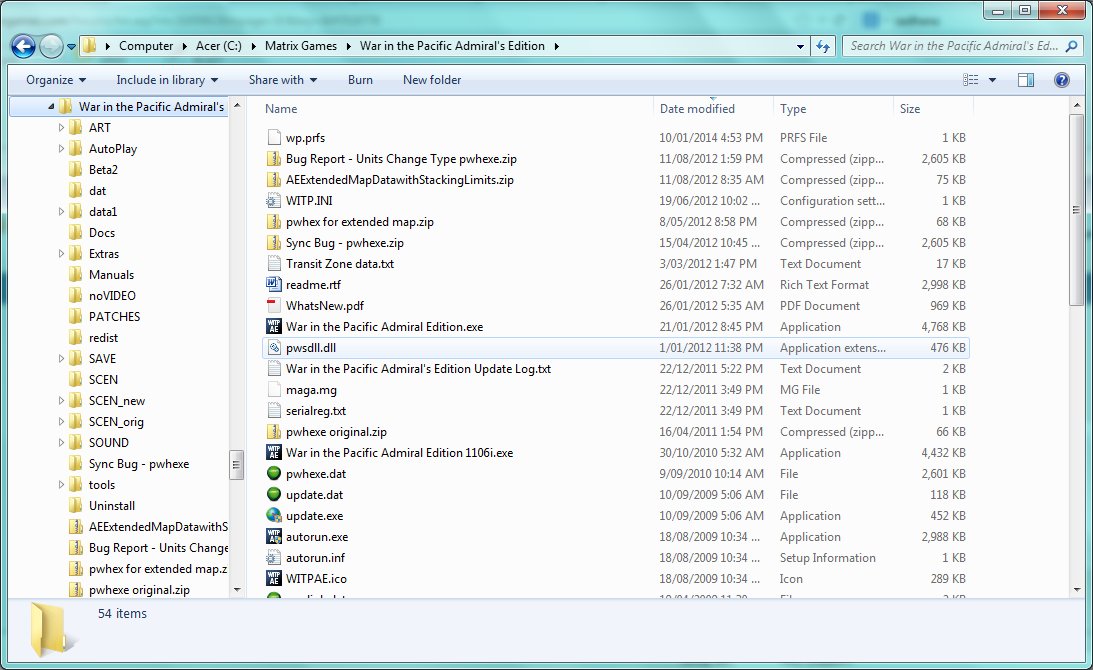Screen dimensions: 1093x670
Task: Click the Matrix Games breadcrumb segment
Action: pyautogui.click(x=300, y=46)
